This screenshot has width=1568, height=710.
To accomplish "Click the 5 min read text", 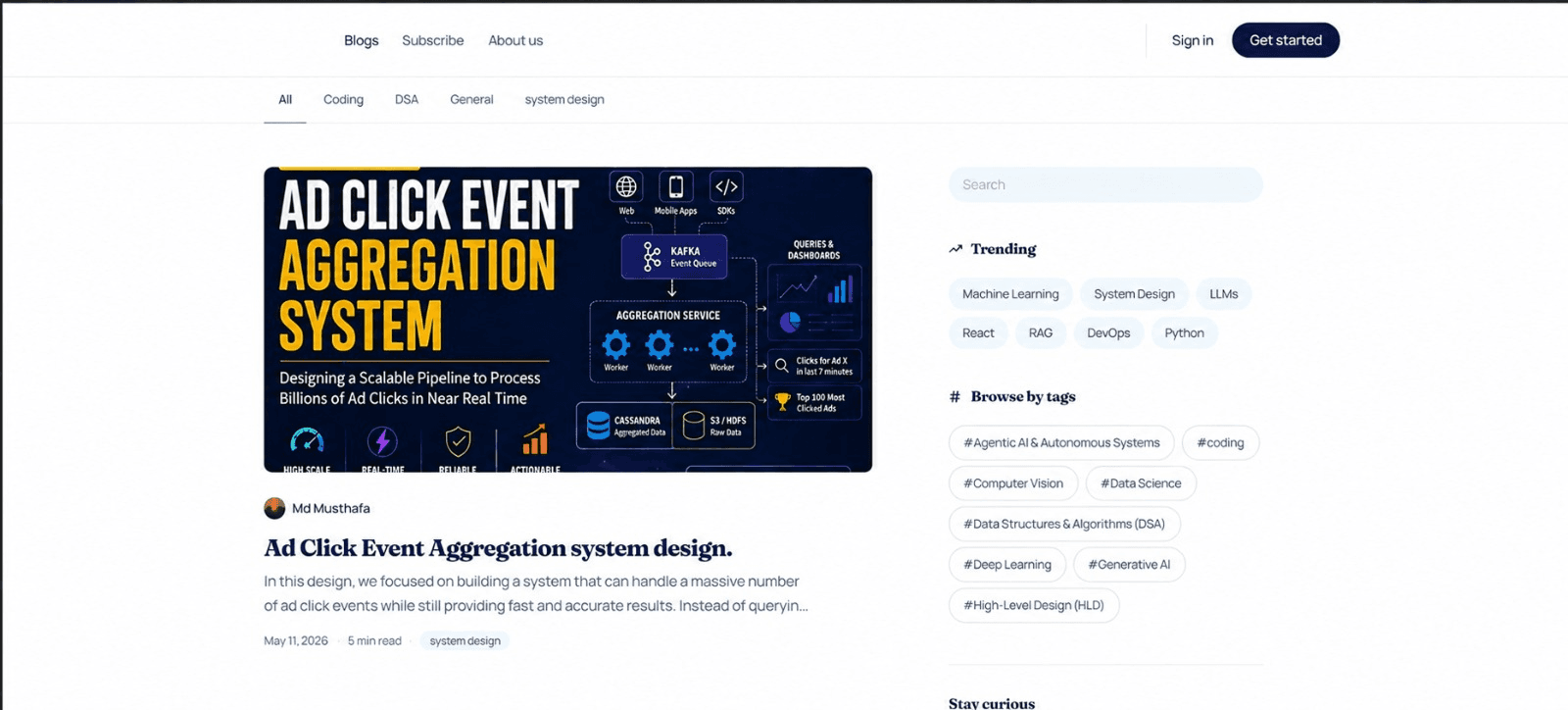I will click(x=374, y=640).
